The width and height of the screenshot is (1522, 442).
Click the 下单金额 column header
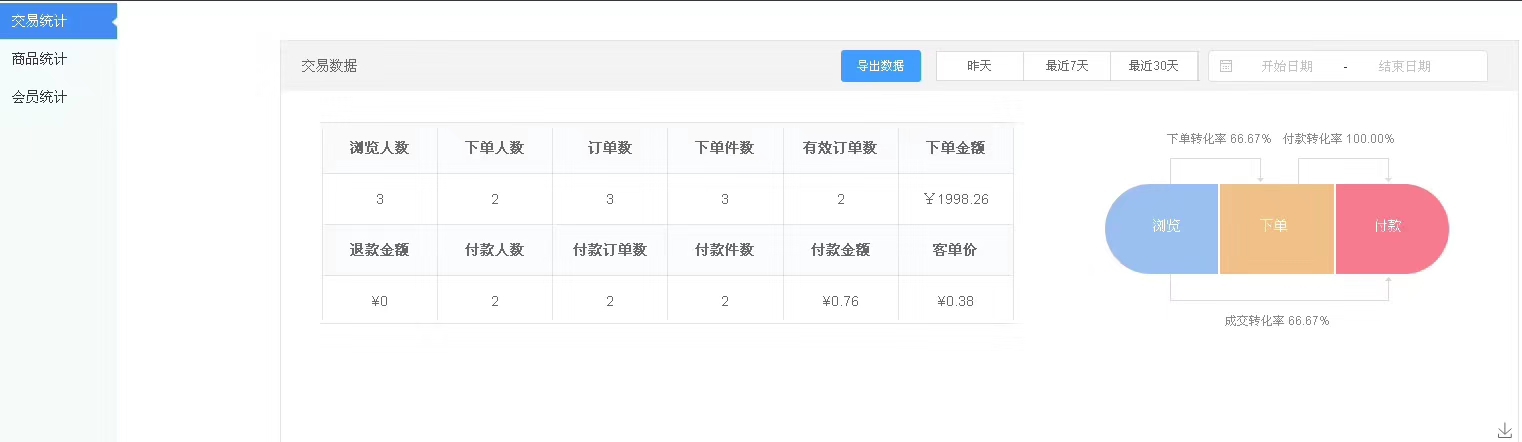(x=956, y=148)
